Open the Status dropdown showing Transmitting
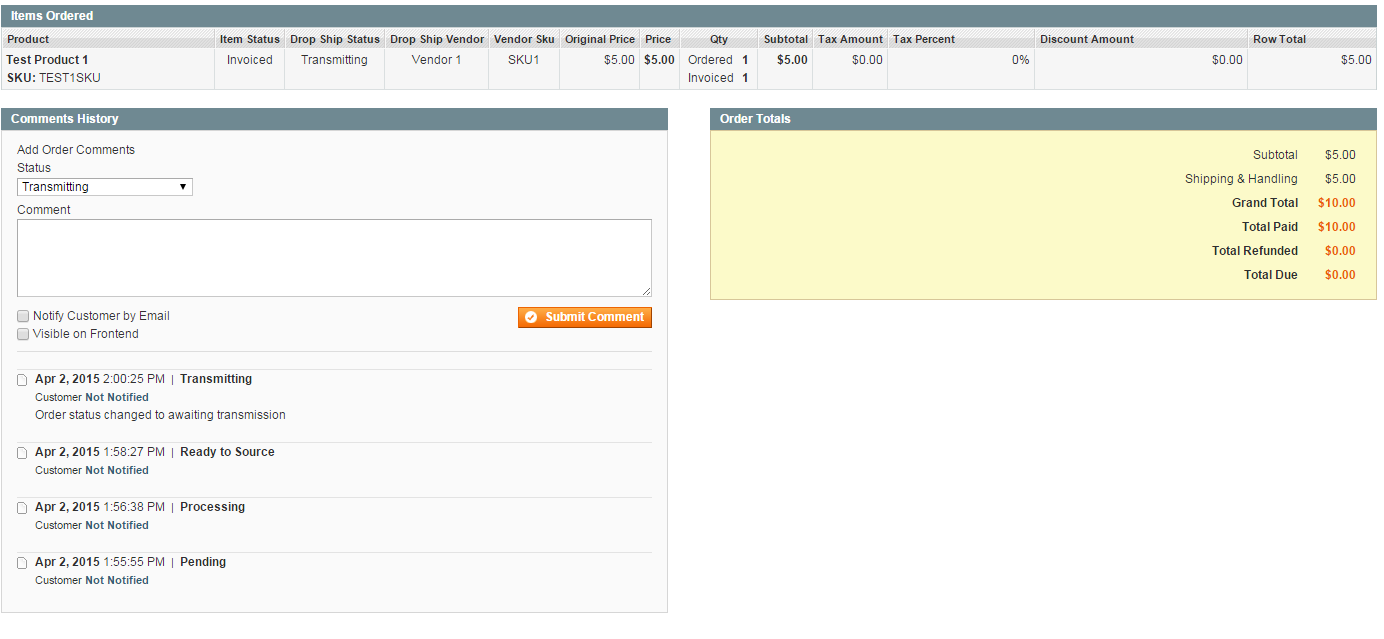This screenshot has width=1384, height=639. [105, 187]
